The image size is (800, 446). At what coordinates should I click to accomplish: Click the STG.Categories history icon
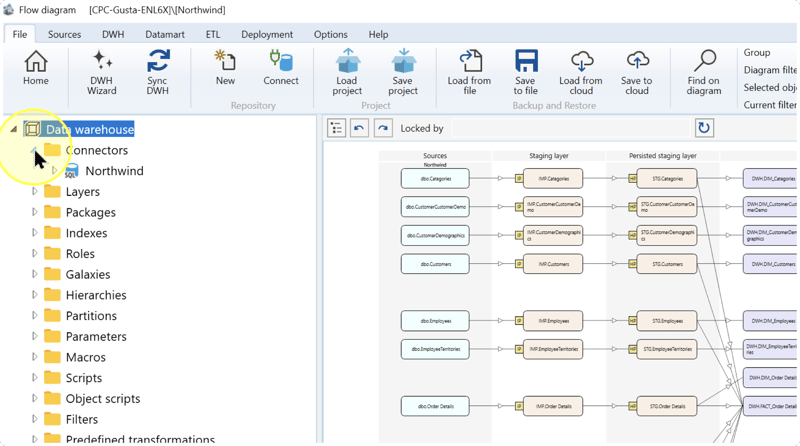click(633, 179)
